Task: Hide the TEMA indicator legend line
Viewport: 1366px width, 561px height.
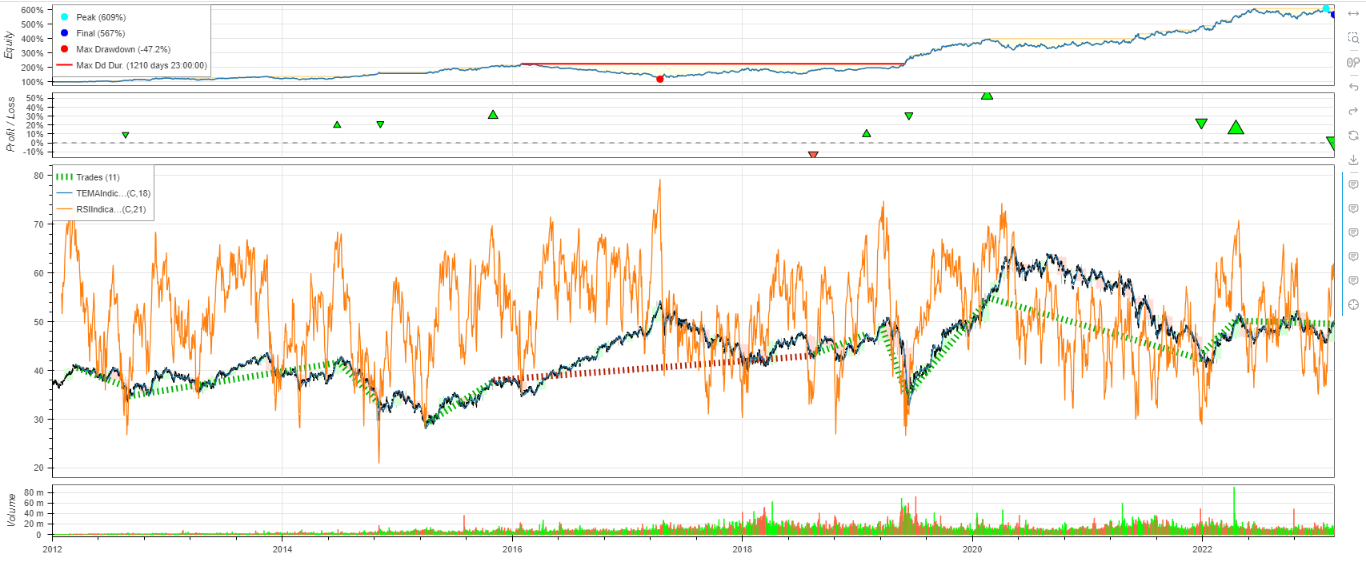Action: tap(112, 193)
